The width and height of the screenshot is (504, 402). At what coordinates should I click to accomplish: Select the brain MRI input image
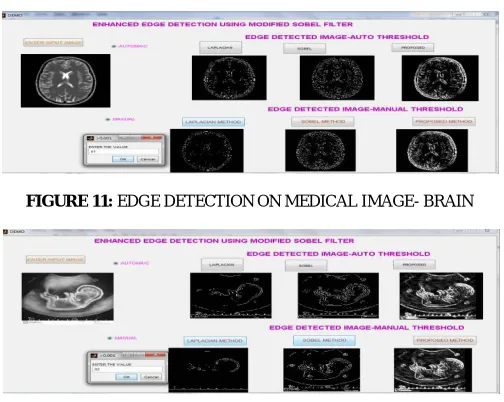[66, 81]
